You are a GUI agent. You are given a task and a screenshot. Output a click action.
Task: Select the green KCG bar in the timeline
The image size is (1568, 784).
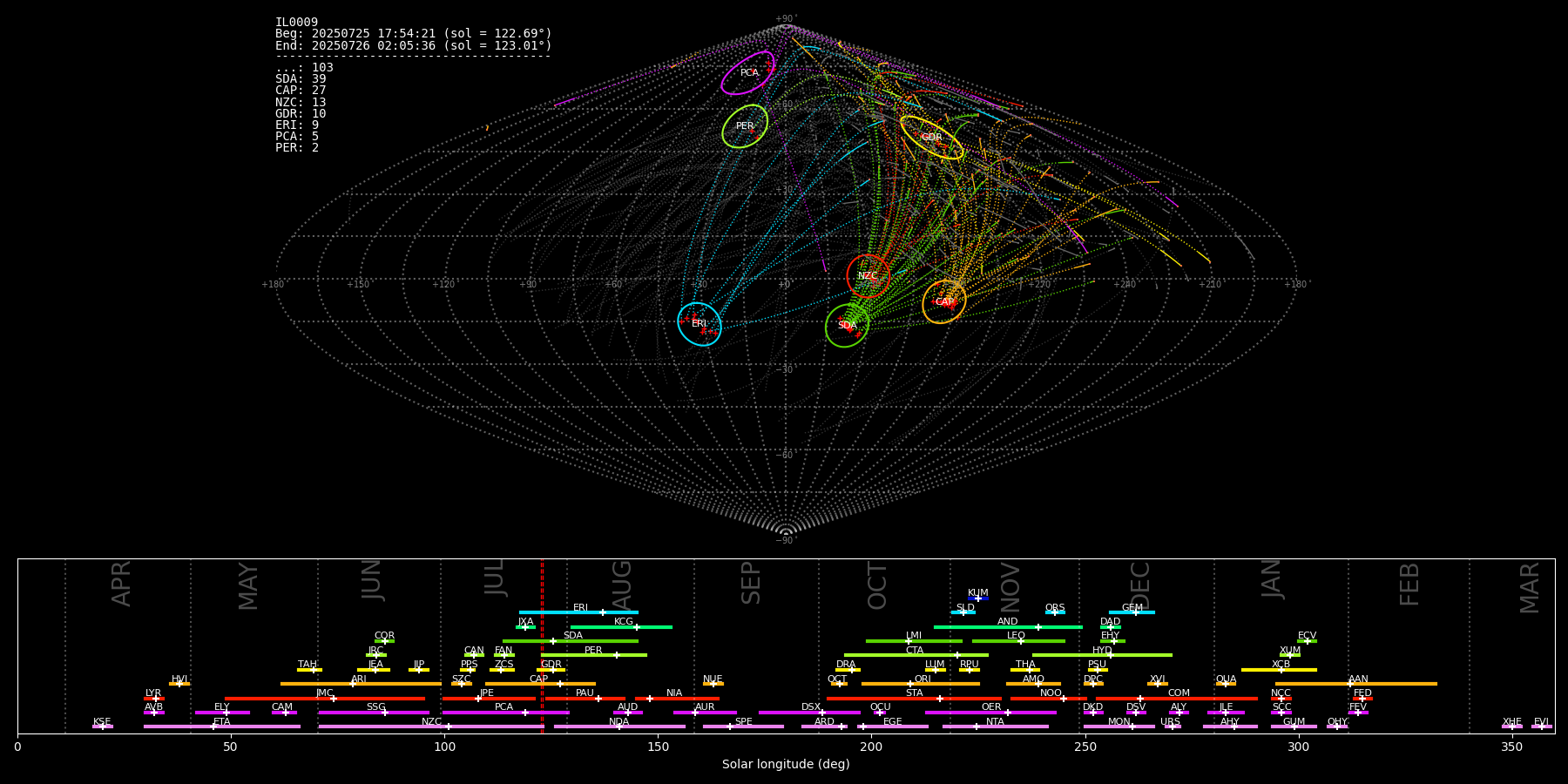pos(621,626)
